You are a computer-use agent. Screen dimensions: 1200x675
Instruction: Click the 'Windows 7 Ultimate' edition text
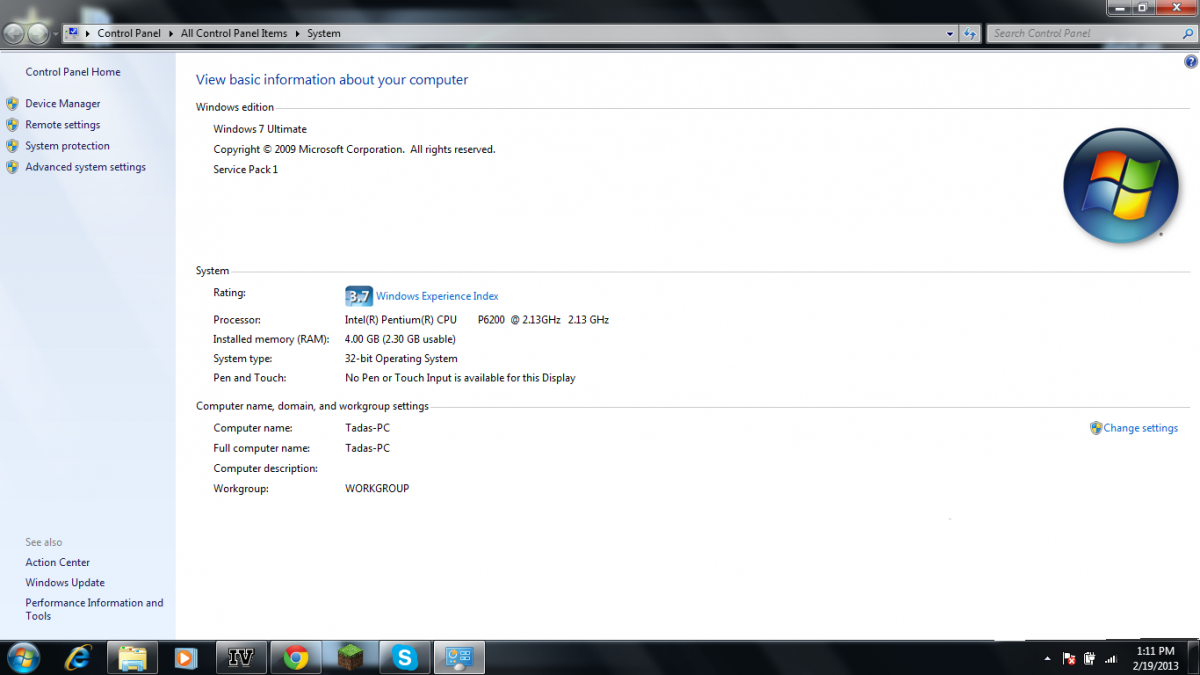click(260, 129)
